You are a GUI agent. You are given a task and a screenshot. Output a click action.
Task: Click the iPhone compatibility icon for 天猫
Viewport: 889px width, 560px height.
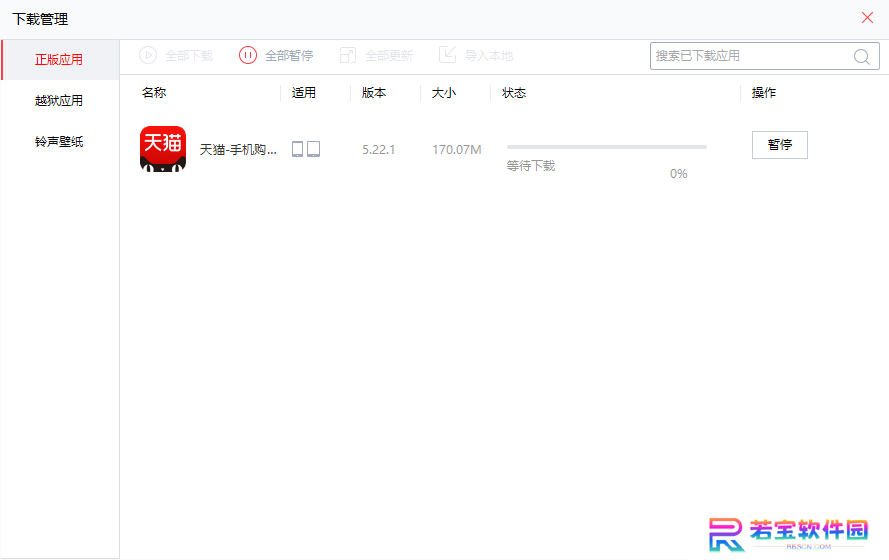click(x=297, y=149)
